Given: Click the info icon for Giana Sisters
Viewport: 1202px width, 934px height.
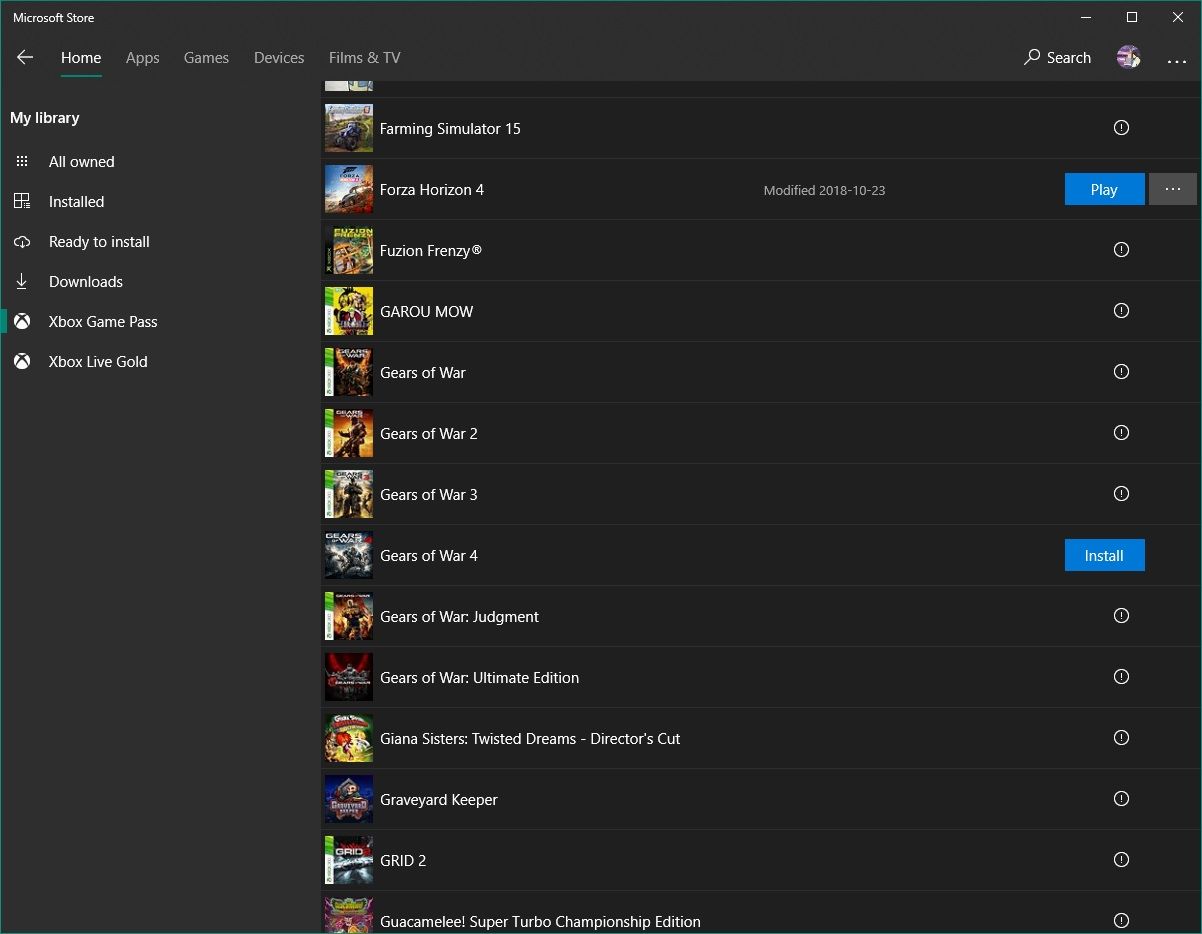Looking at the screenshot, I should tap(1121, 738).
